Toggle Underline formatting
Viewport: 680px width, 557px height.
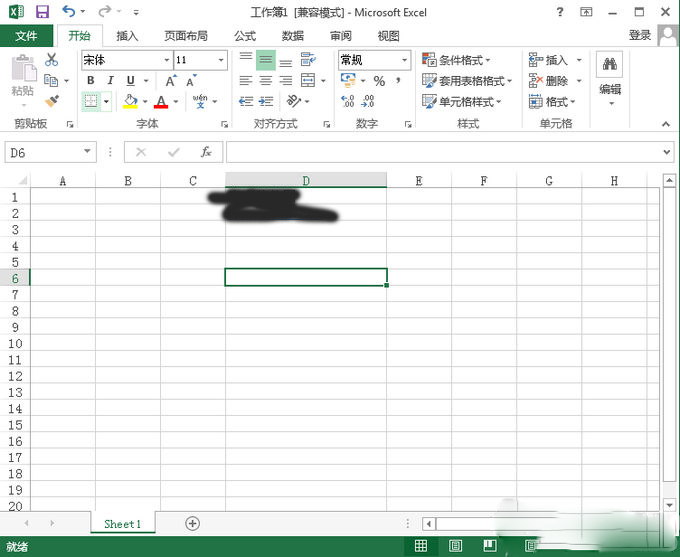(131, 81)
